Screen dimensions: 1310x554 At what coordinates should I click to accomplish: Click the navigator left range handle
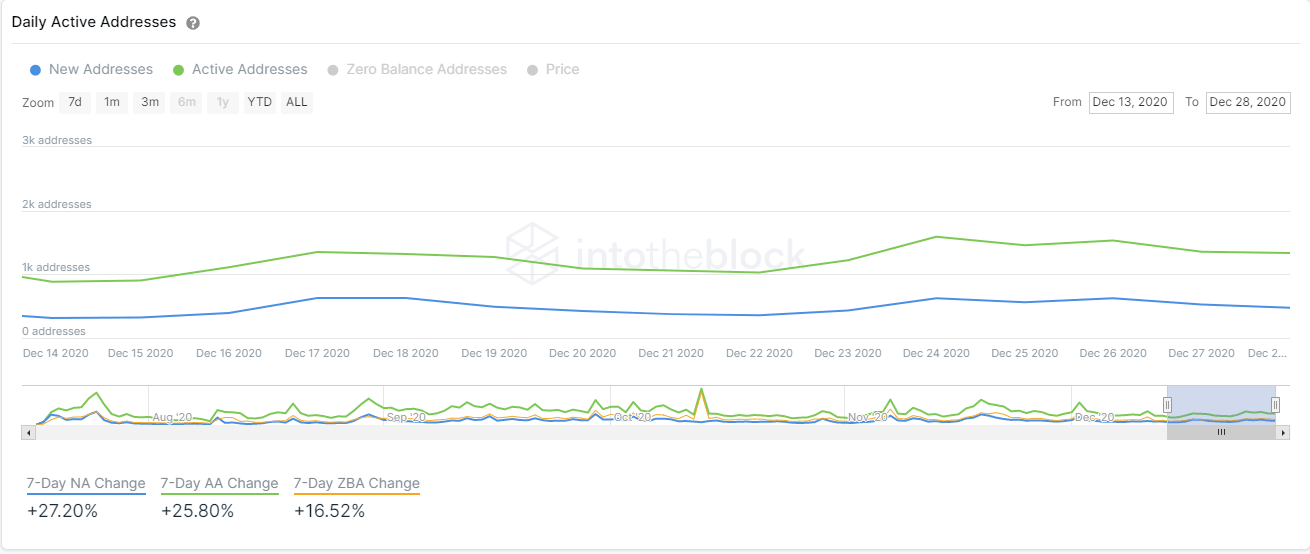1167,405
